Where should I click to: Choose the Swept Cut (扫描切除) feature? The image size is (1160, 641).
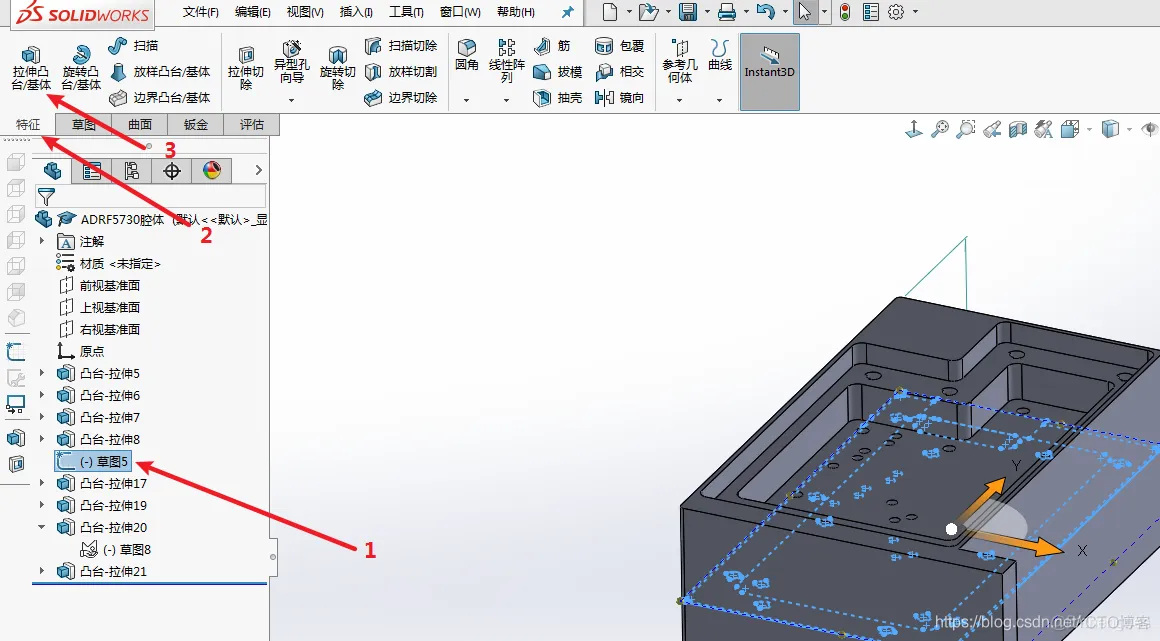coord(401,46)
